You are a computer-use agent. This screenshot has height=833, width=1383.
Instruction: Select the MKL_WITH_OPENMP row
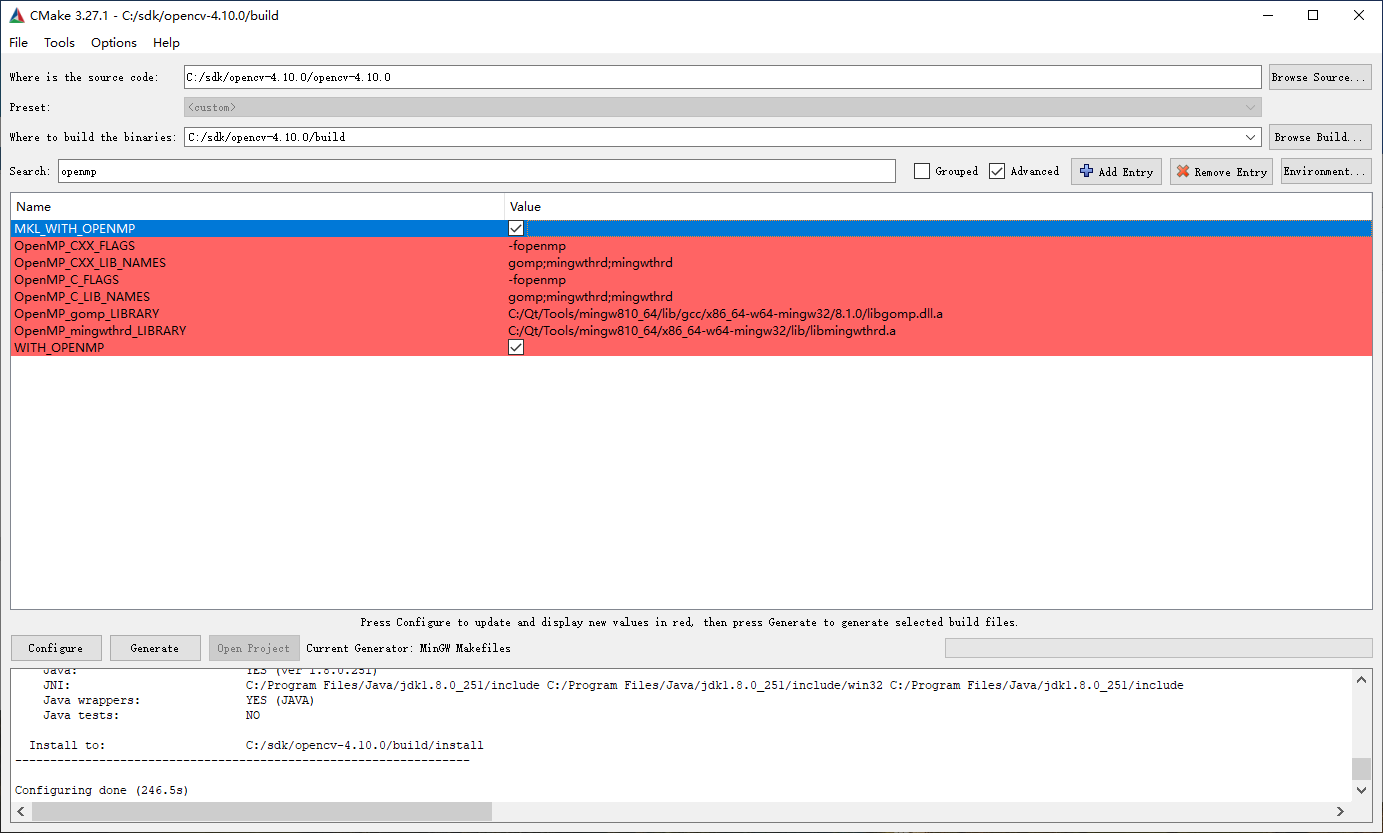[x=691, y=228]
